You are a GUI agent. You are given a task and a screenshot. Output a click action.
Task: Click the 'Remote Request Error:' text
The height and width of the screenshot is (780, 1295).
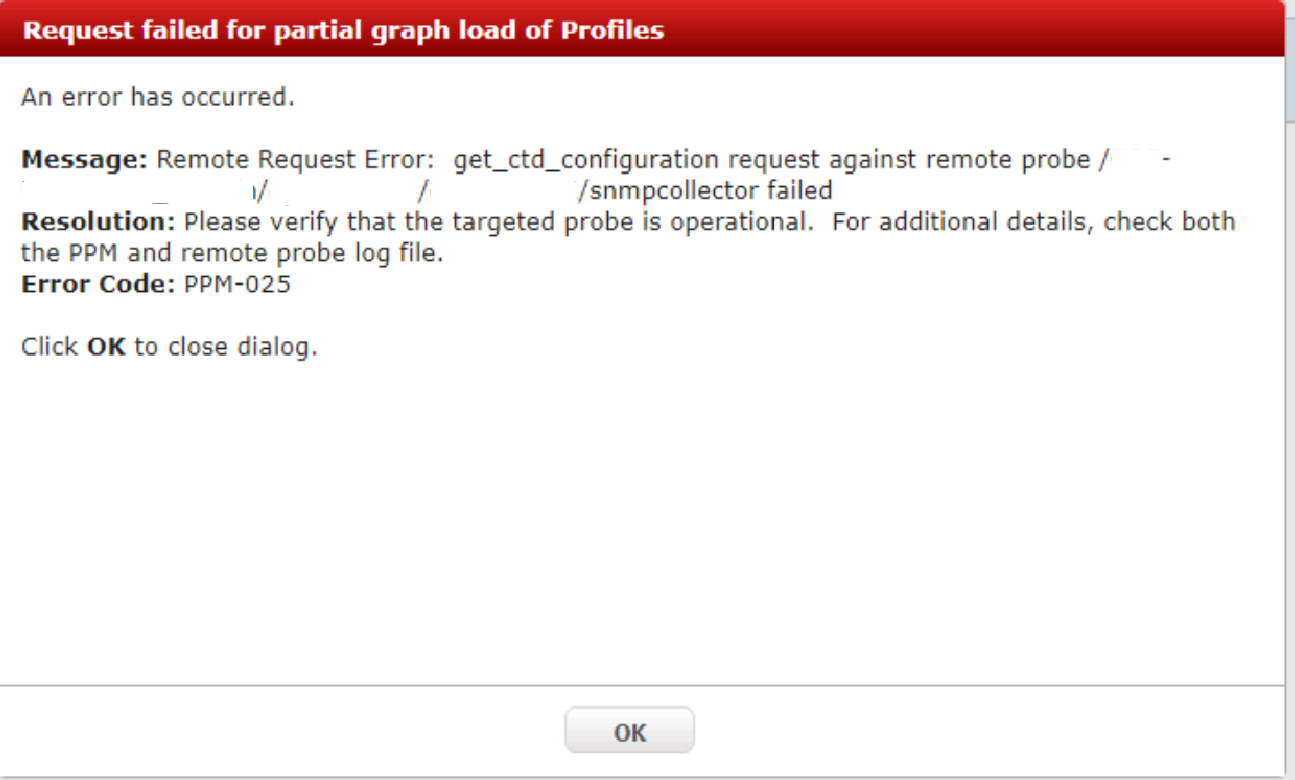click(296, 159)
